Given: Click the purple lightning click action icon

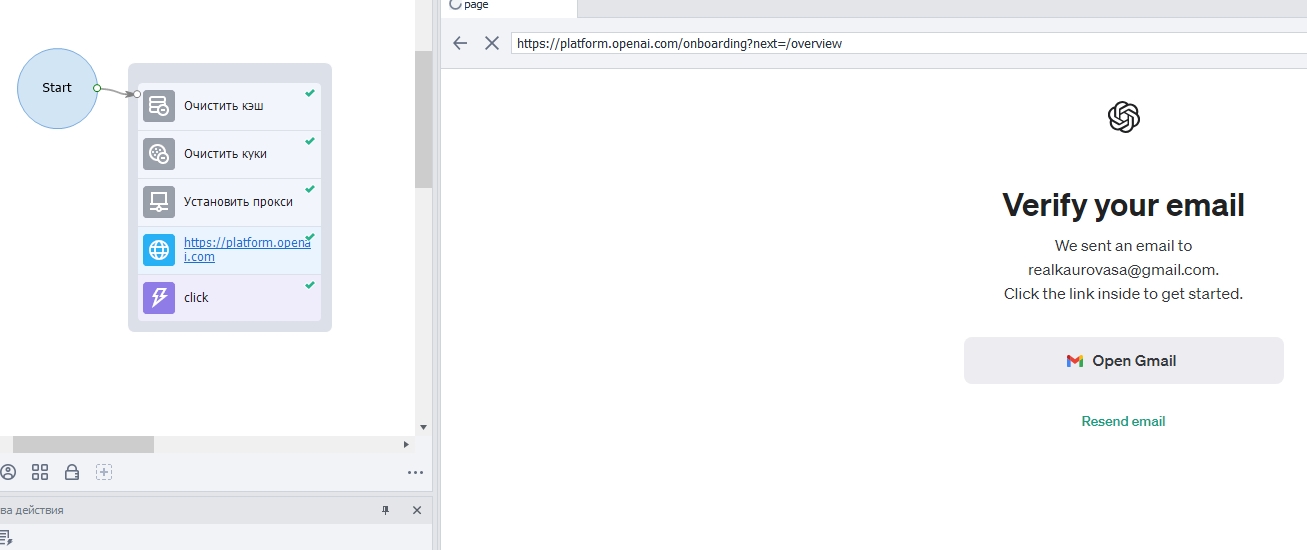Looking at the screenshot, I should pos(159,298).
